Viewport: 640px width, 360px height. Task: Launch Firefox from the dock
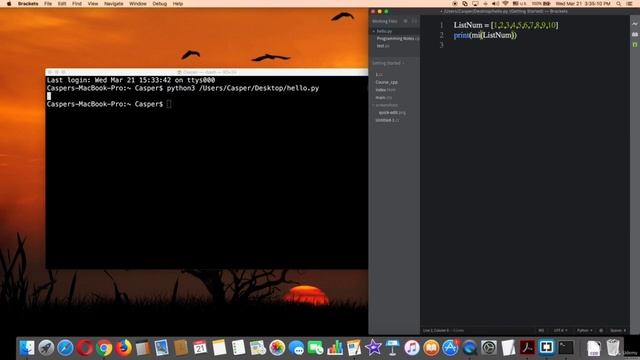123,348
